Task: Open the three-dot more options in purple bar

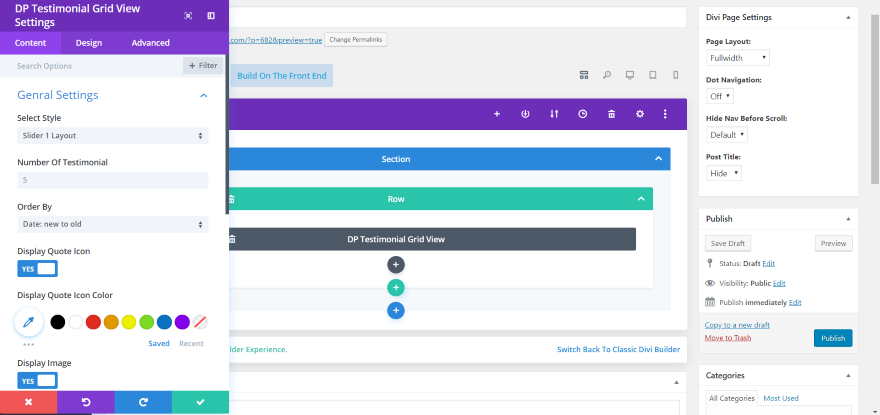Action: 665,114
